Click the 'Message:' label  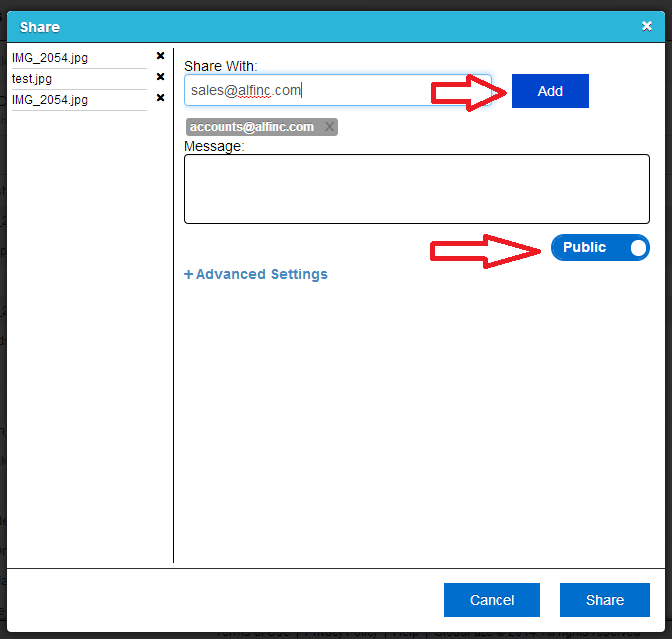[x=214, y=146]
